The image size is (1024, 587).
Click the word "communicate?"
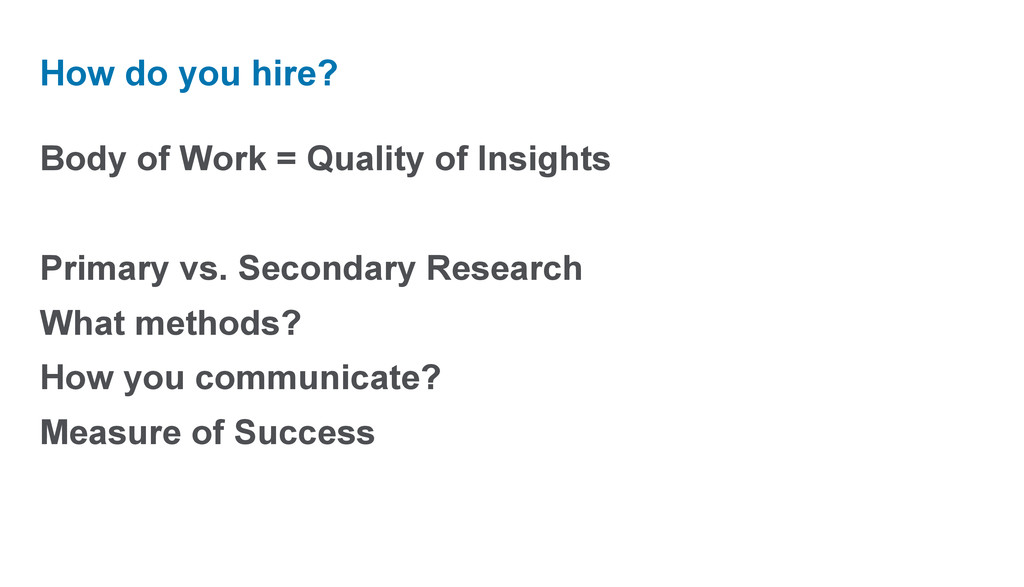point(318,377)
